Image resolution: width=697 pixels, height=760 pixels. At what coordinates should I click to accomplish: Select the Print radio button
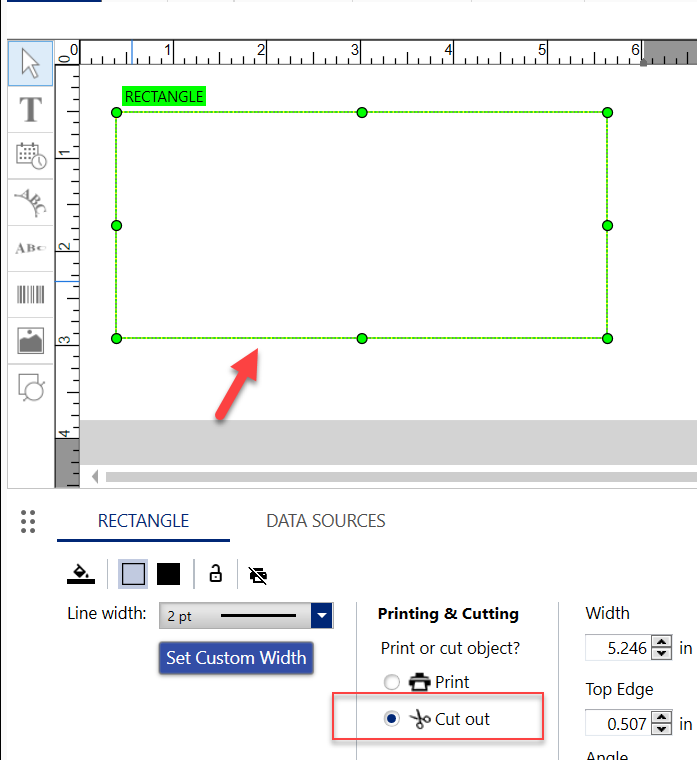tap(392, 682)
